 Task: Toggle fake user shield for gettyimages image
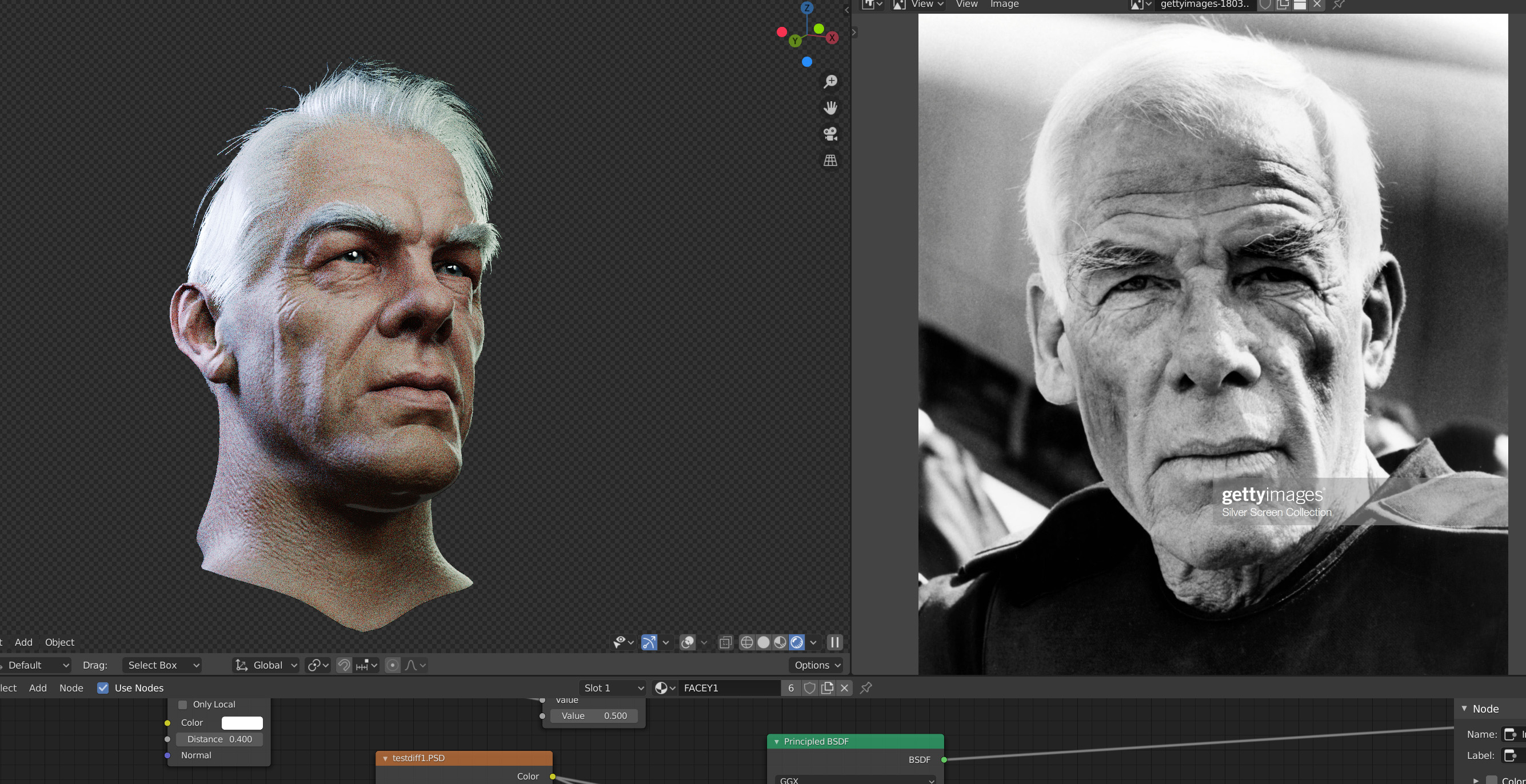1265,5
